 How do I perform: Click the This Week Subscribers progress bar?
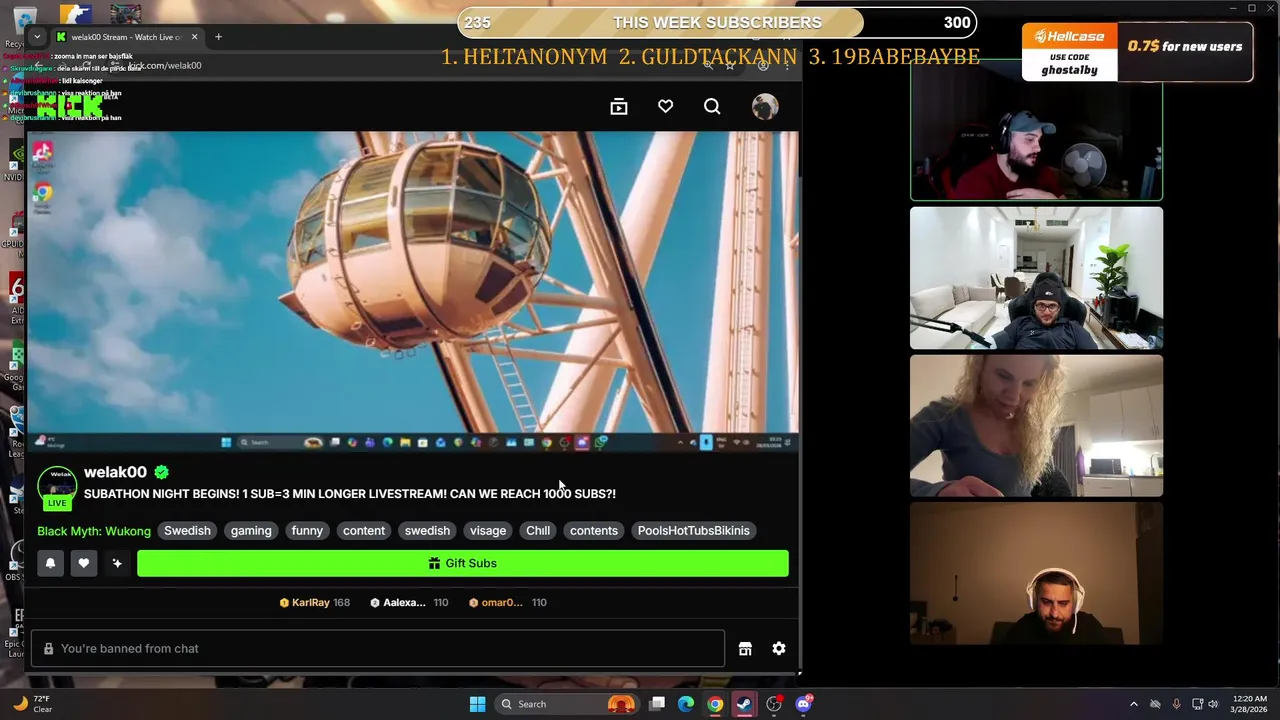pyautogui.click(x=717, y=22)
